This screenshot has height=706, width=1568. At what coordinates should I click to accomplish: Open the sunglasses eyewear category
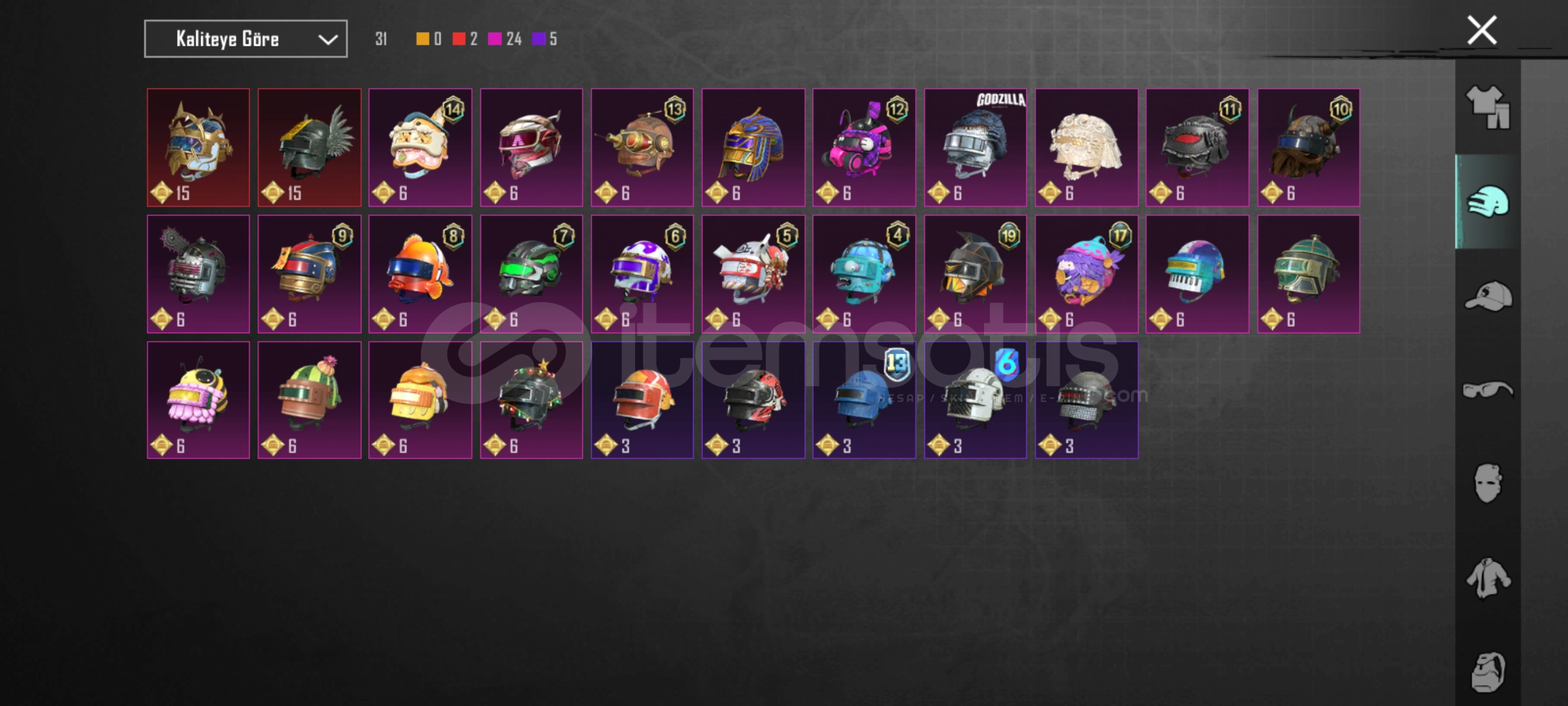tap(1488, 390)
